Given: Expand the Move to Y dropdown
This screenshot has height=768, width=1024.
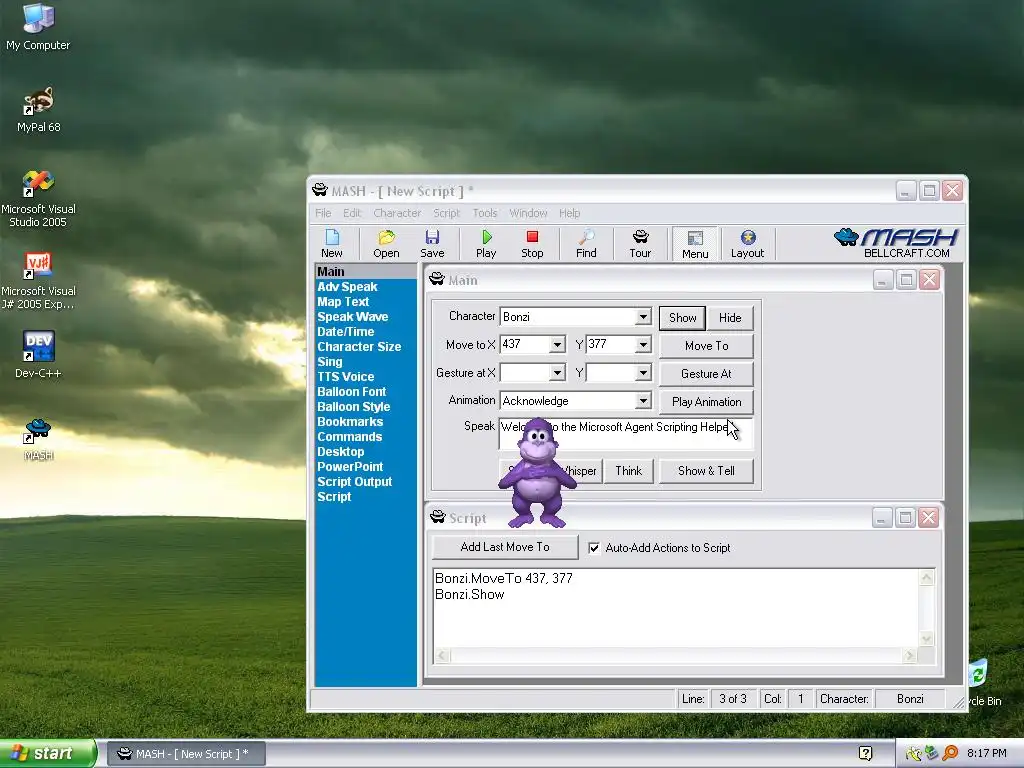Looking at the screenshot, I should pos(643,345).
